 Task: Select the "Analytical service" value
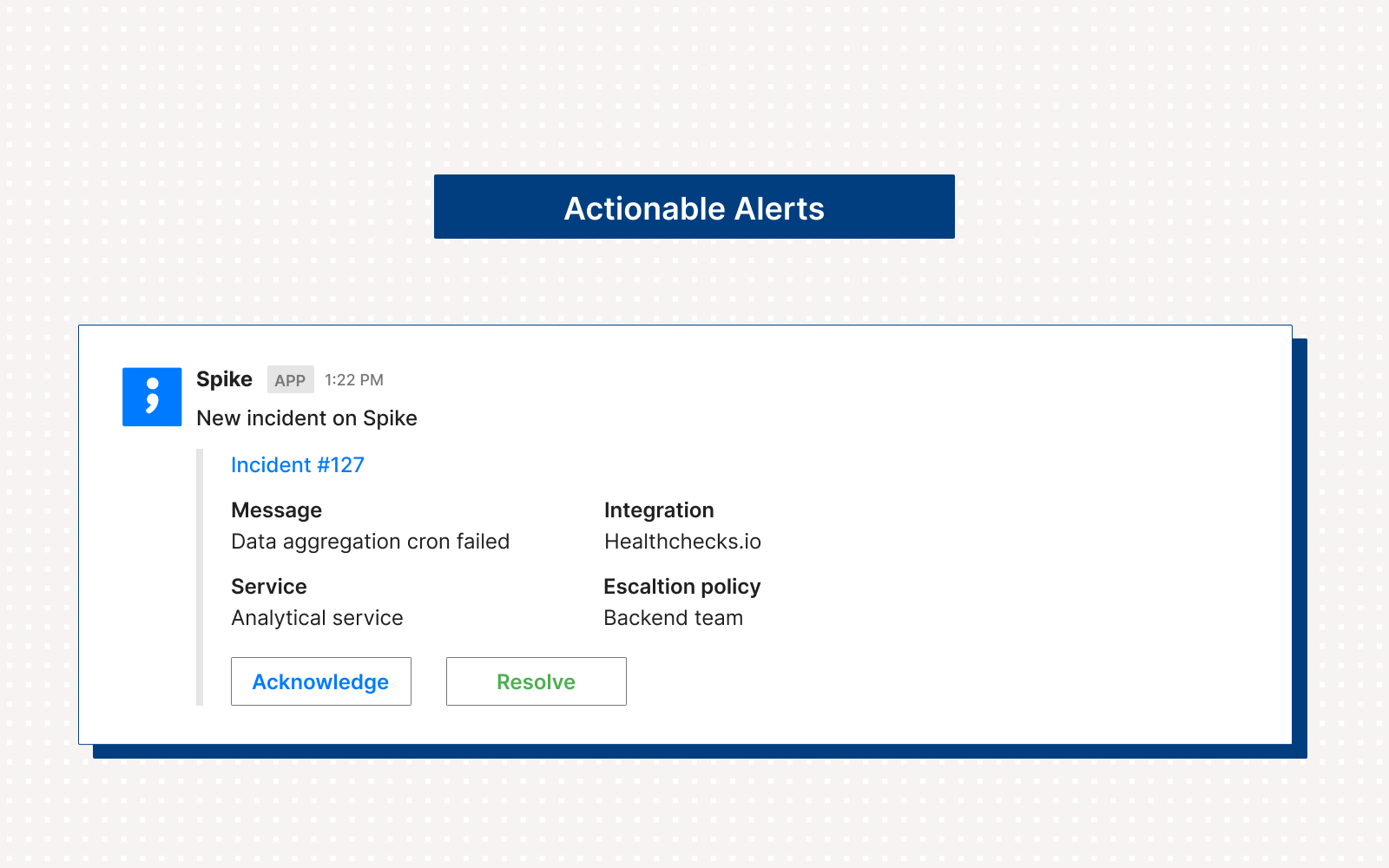(x=317, y=618)
